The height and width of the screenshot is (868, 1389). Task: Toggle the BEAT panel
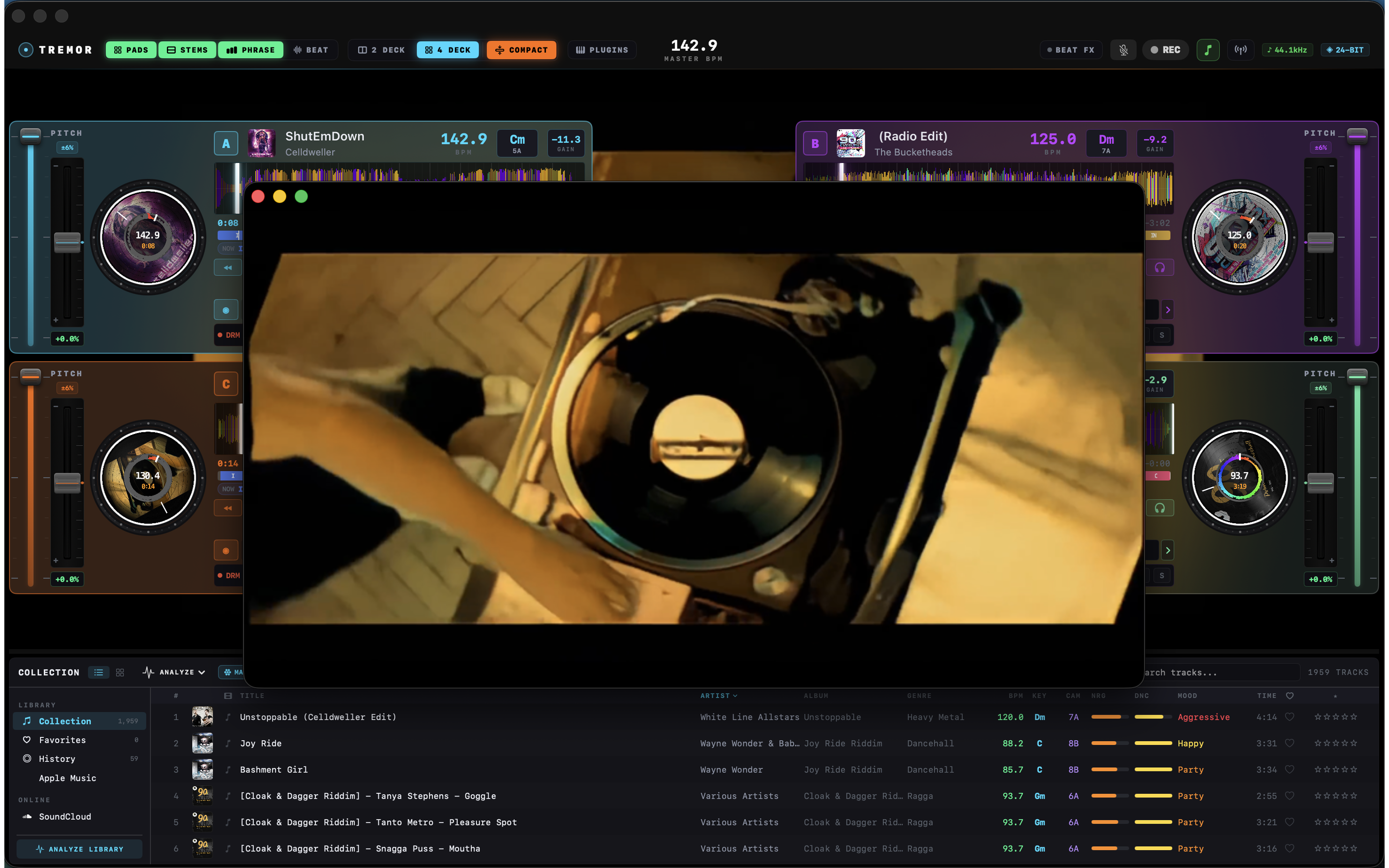311,50
